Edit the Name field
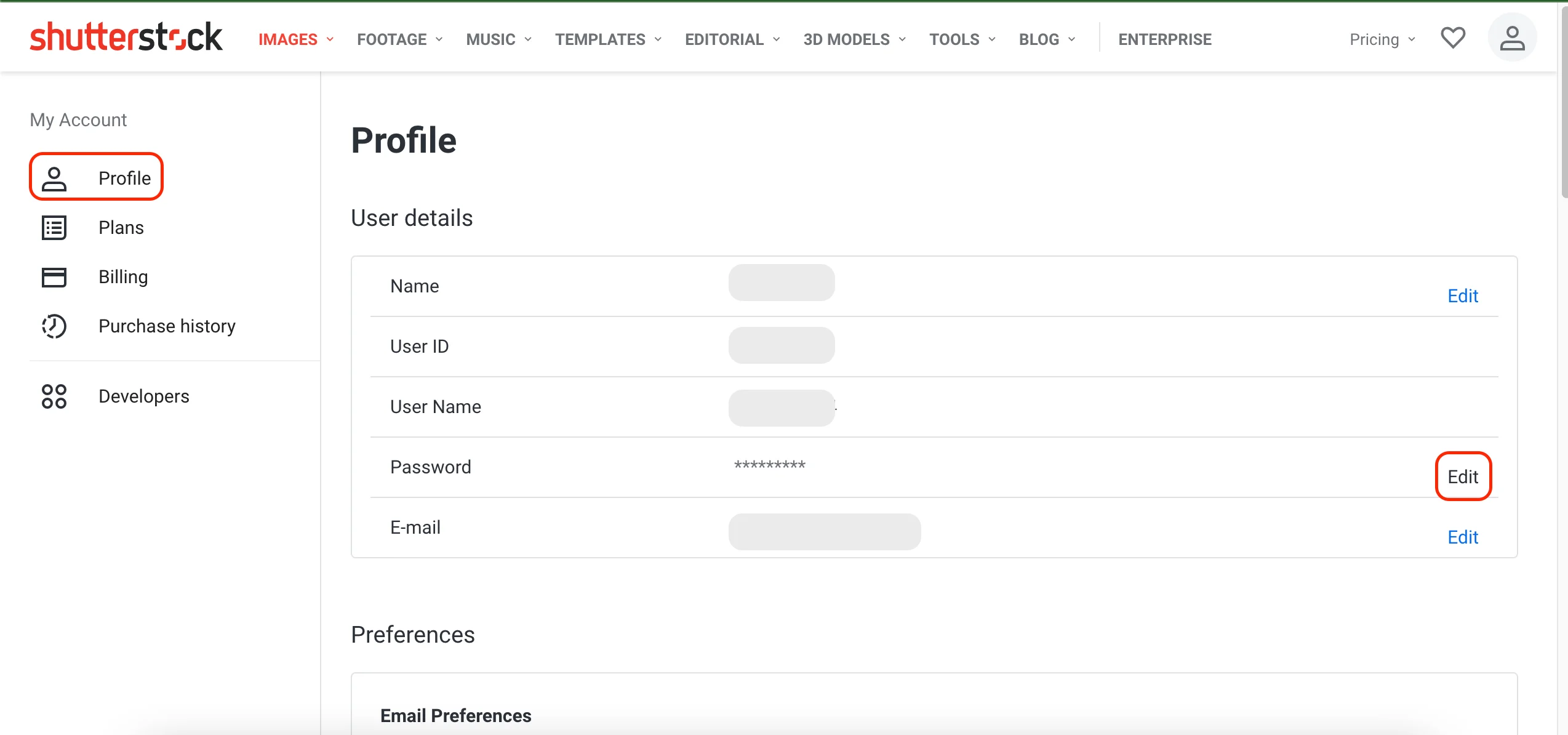Image resolution: width=1568 pixels, height=735 pixels. tap(1462, 296)
